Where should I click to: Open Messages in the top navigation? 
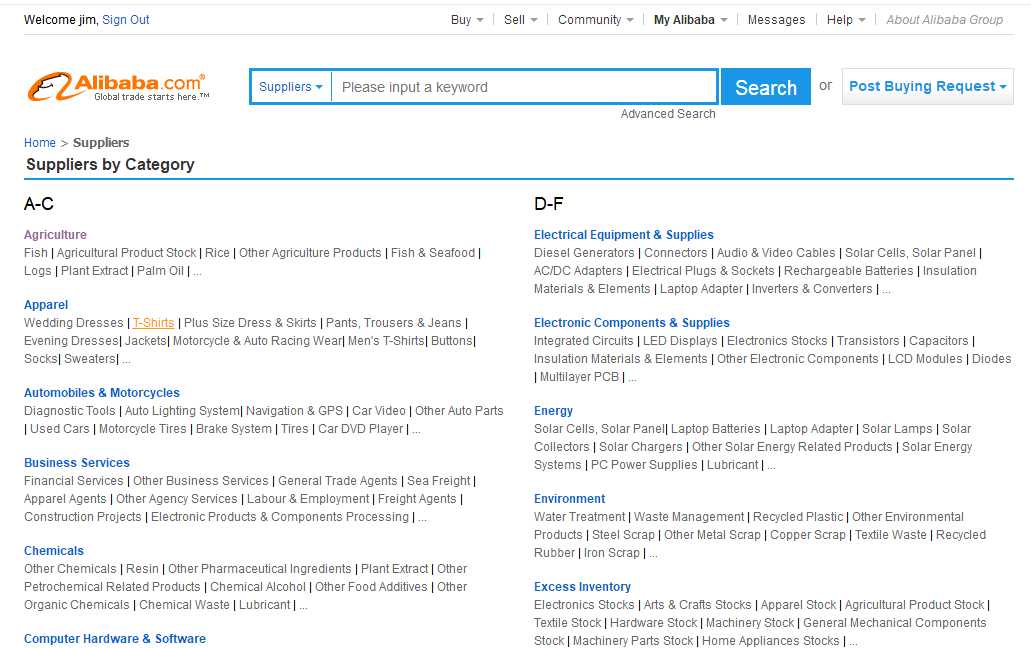tap(776, 20)
